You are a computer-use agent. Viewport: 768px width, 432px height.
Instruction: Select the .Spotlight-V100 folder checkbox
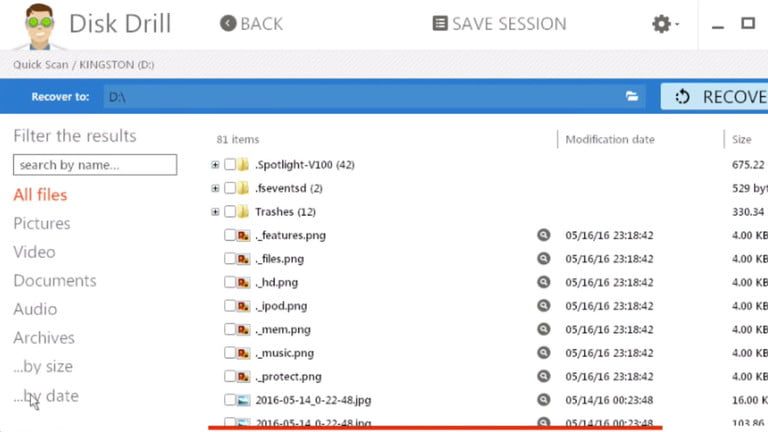230,164
